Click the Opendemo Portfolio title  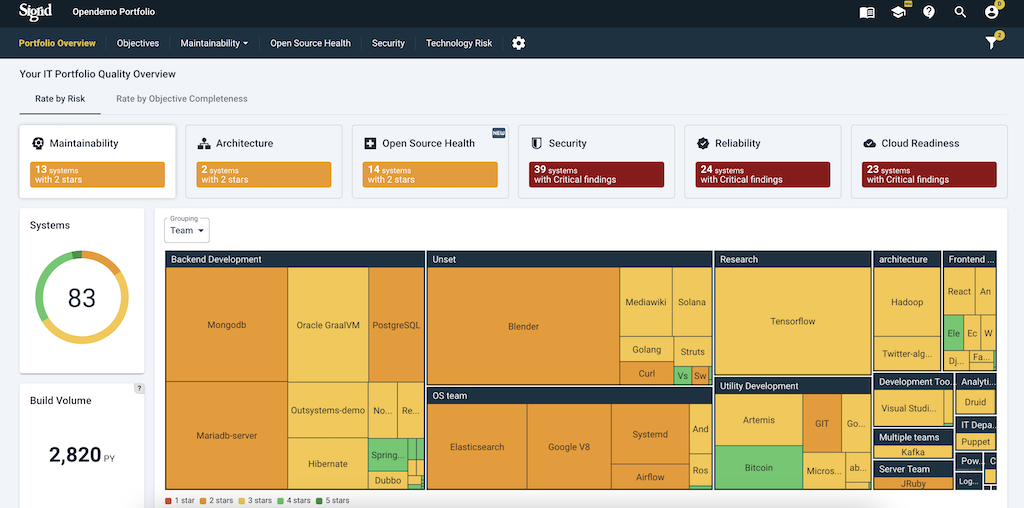click(114, 12)
